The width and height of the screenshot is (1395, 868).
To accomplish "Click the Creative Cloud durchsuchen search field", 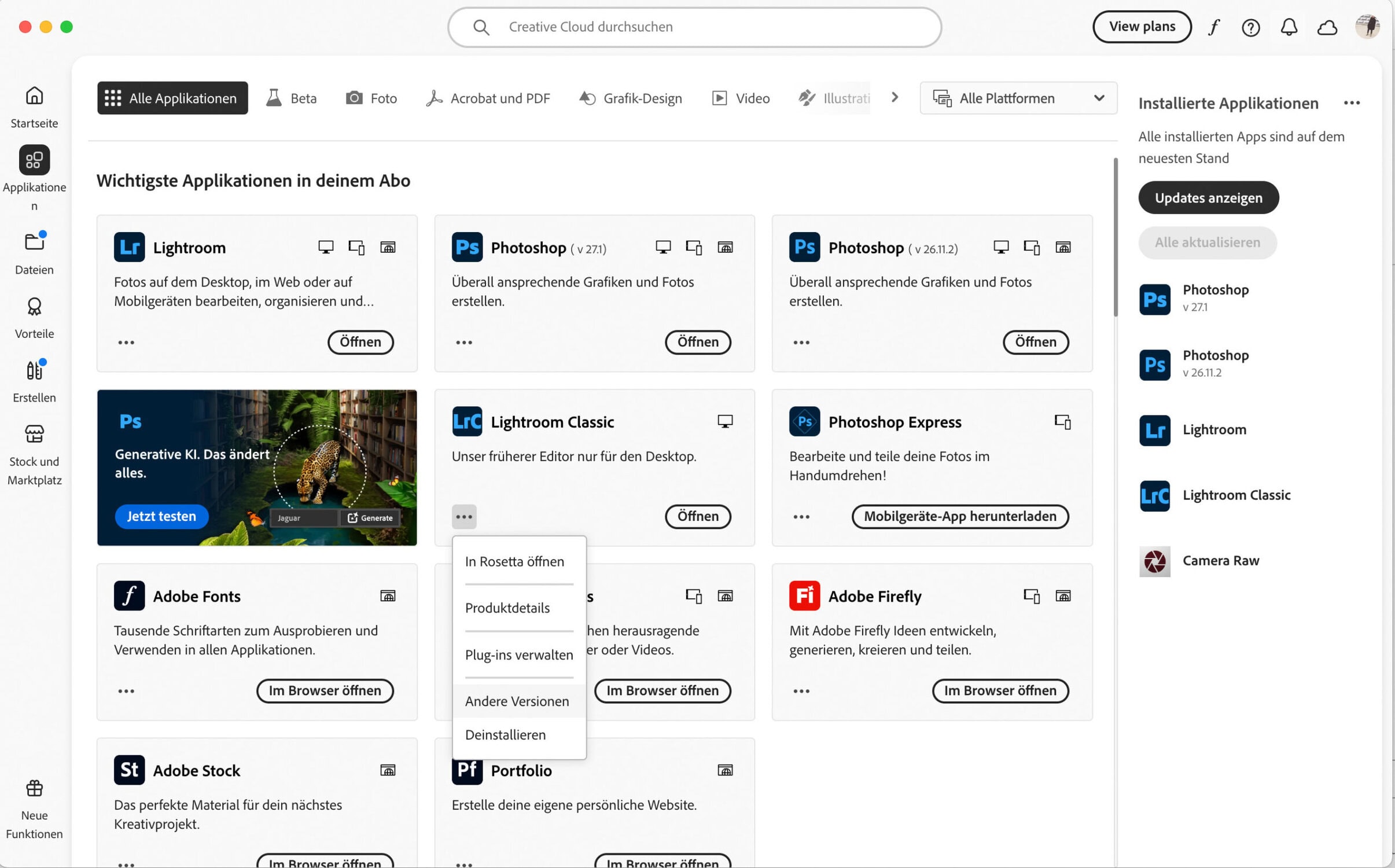I will 694,27.
